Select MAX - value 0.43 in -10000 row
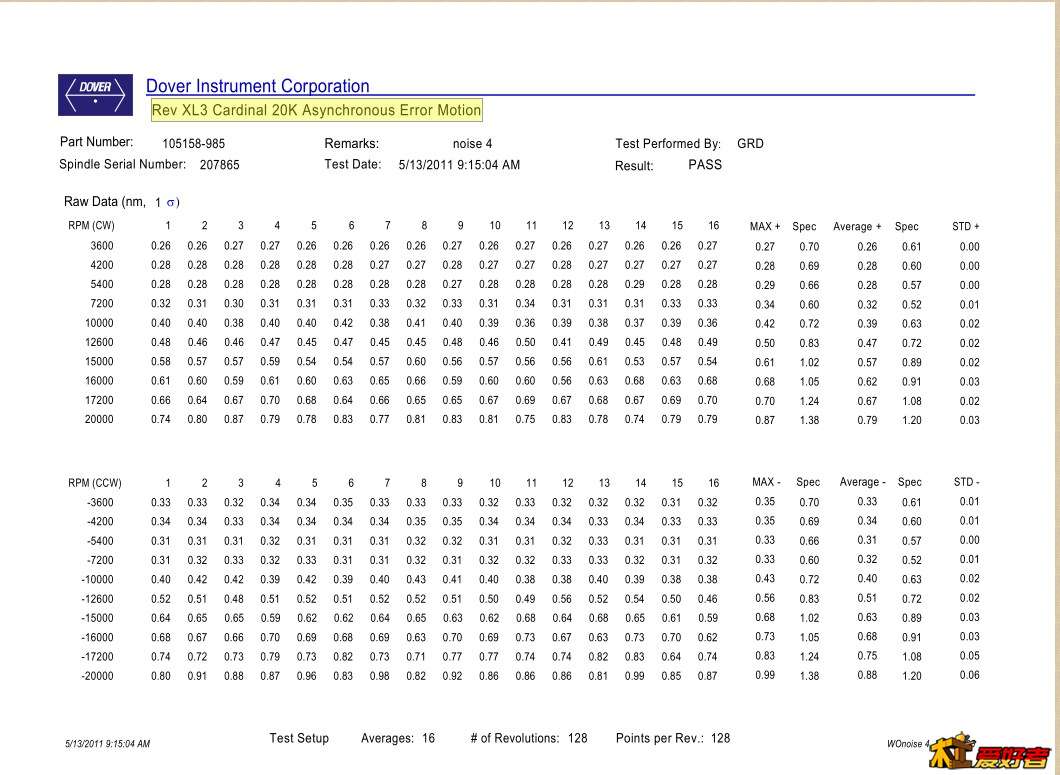The width and height of the screenshot is (1060, 775). [765, 578]
